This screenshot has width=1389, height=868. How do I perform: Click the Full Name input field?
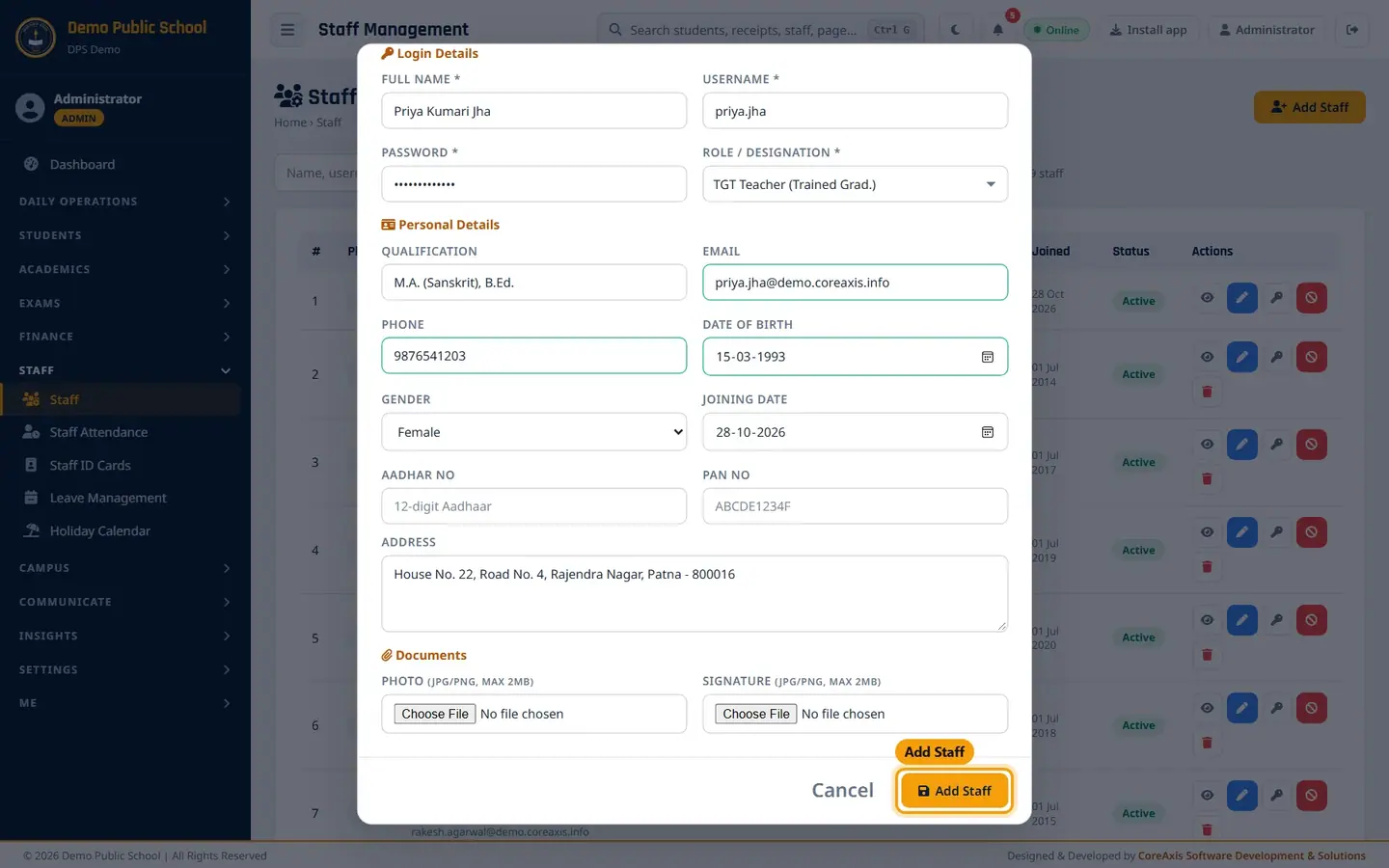click(x=534, y=111)
